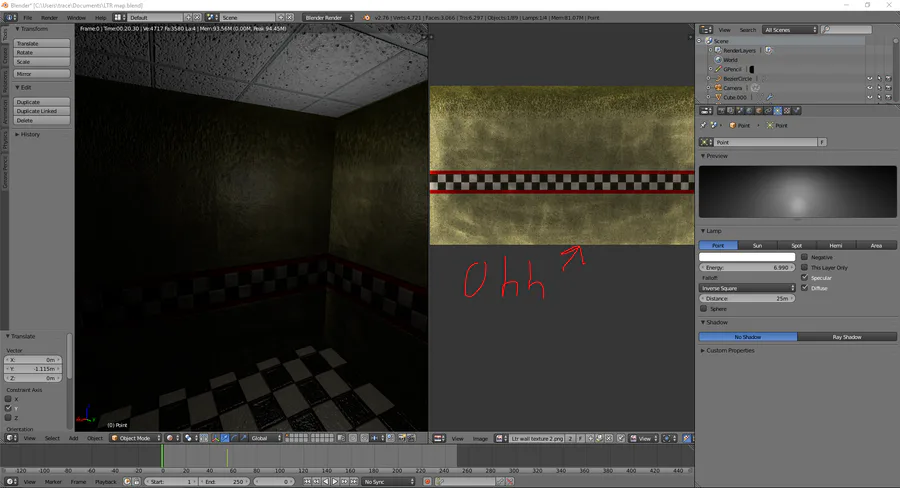Open the Lamp data properties tab icon
Image resolution: width=900 pixels, height=488 pixels.
[x=778, y=111]
